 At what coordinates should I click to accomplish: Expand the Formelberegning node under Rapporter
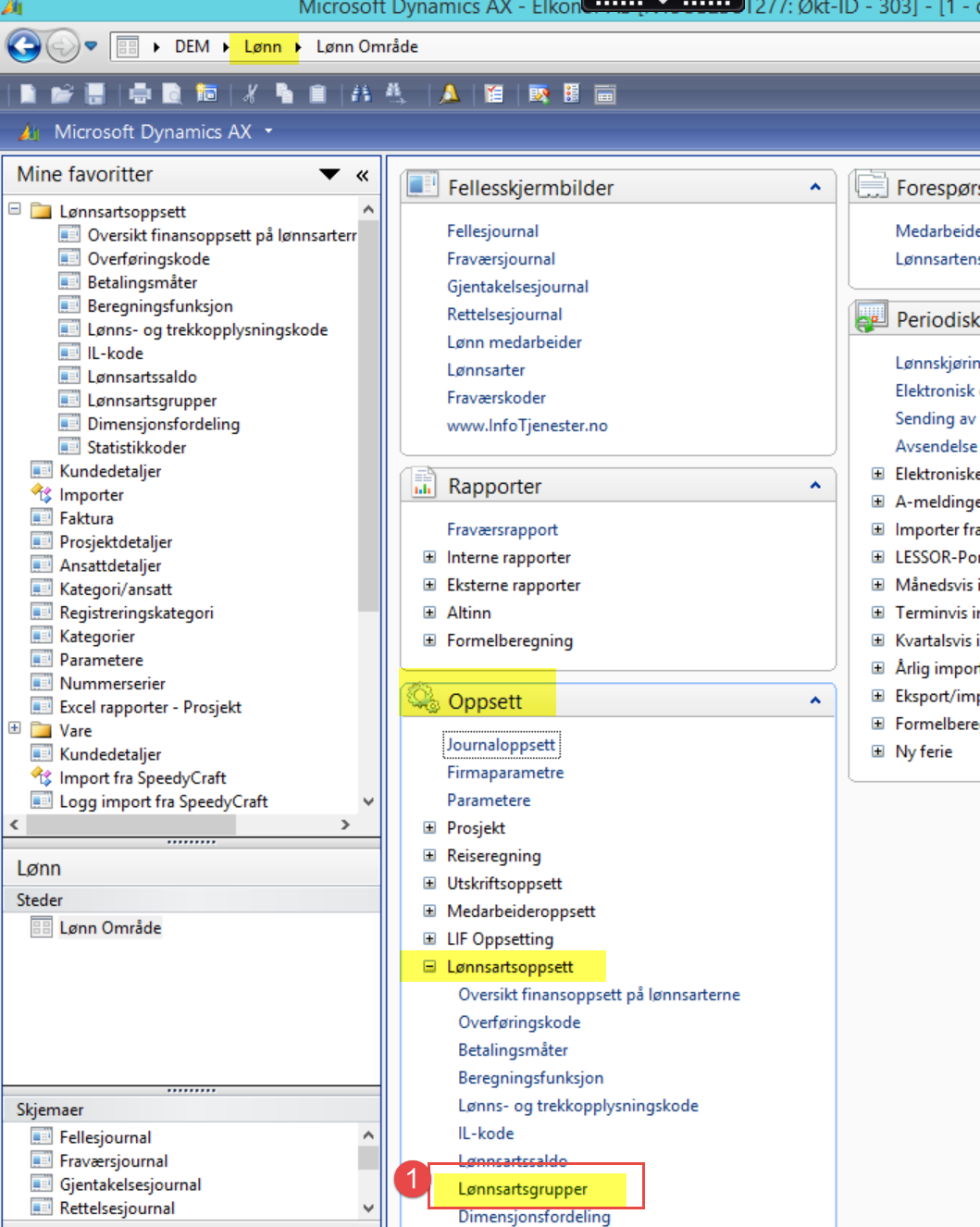(429, 640)
